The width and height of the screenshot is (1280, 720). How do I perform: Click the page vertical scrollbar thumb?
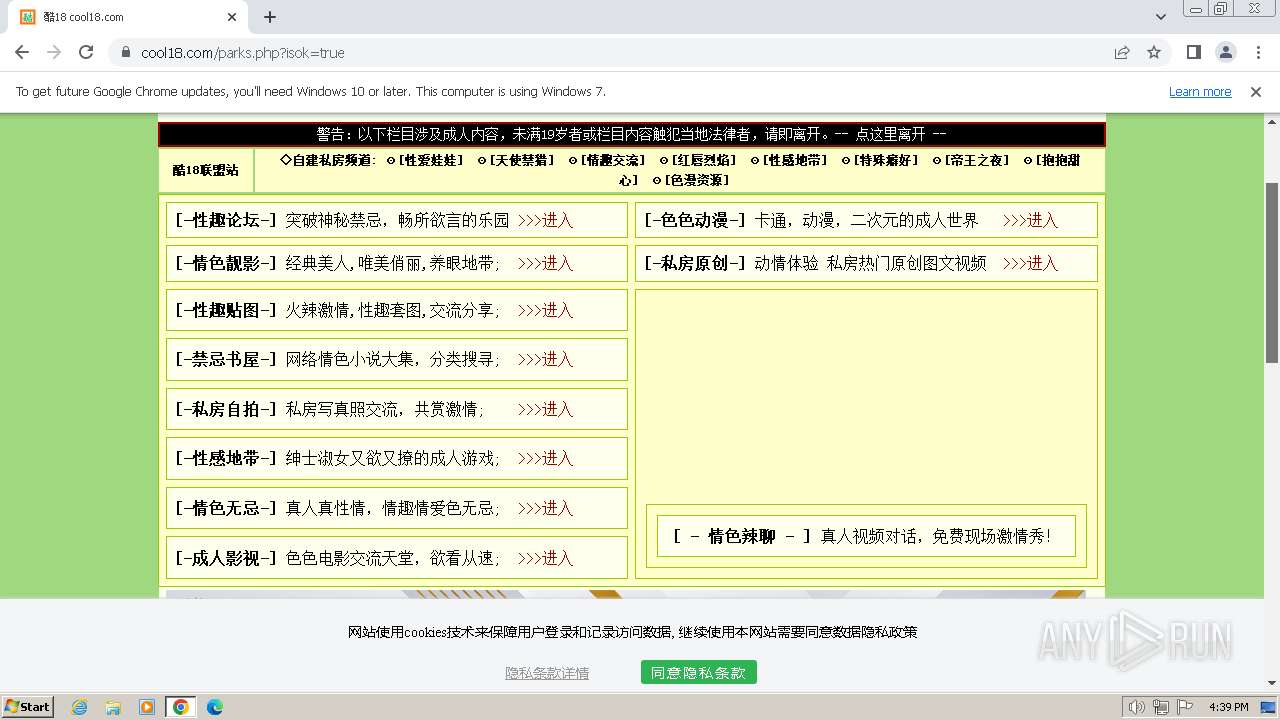(x=1272, y=272)
